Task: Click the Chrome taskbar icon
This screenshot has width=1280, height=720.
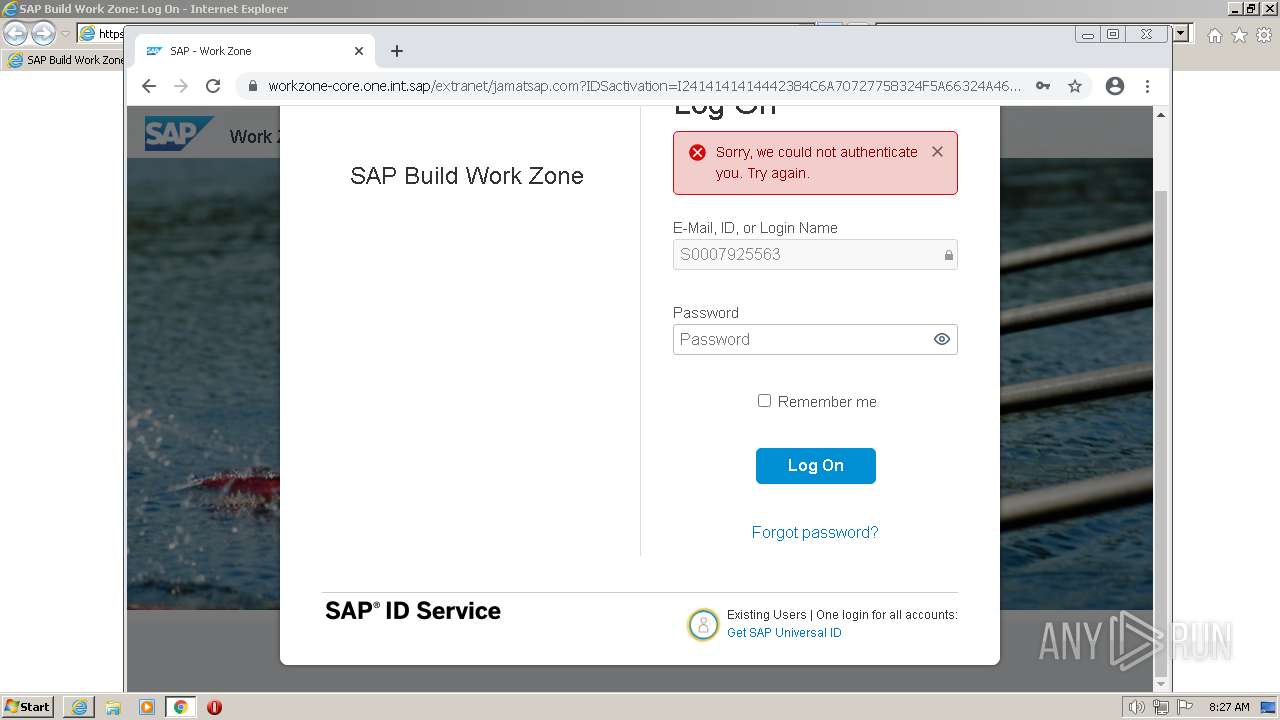Action: (x=181, y=707)
